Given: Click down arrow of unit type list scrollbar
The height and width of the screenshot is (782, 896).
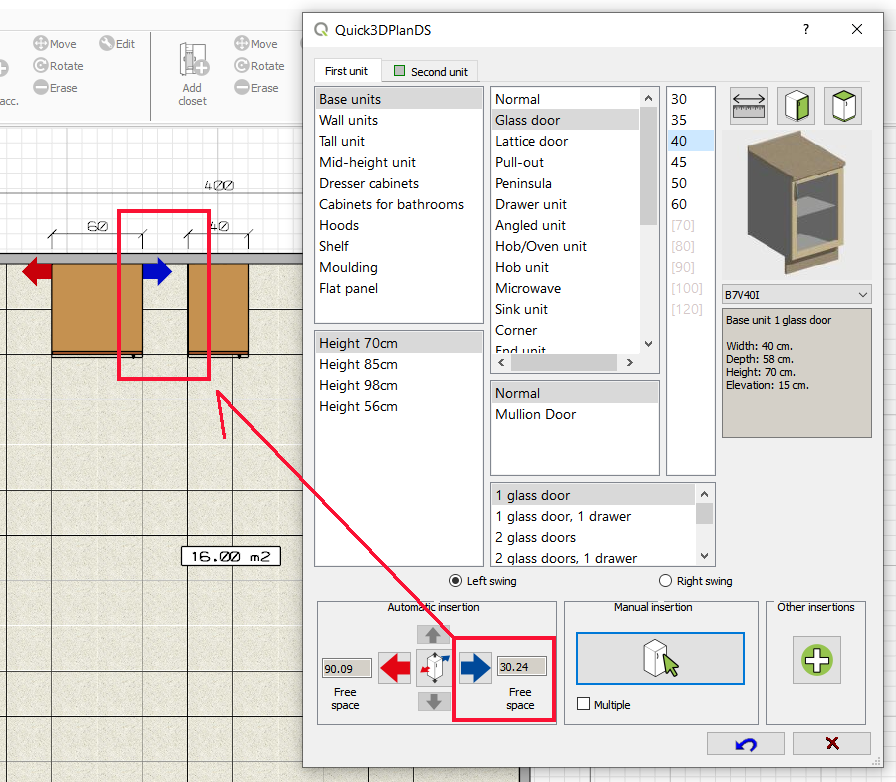Looking at the screenshot, I should (649, 344).
